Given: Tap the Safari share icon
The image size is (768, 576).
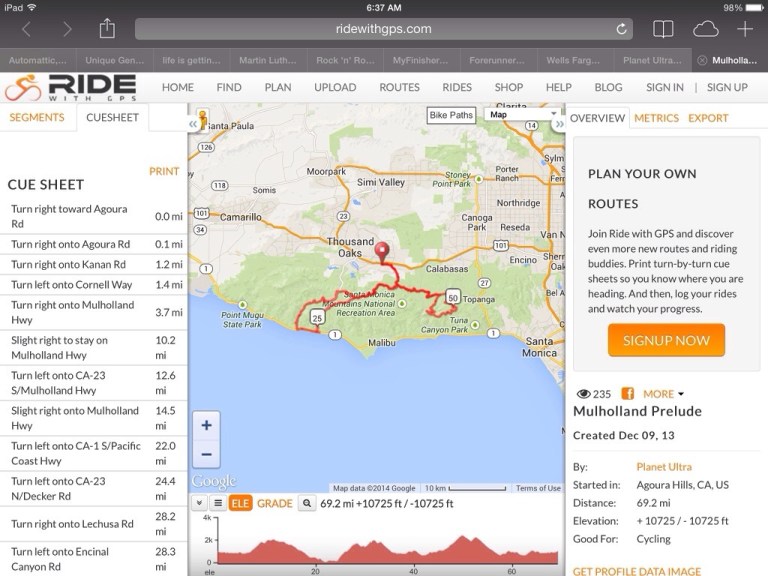Looking at the screenshot, I should coord(108,29).
